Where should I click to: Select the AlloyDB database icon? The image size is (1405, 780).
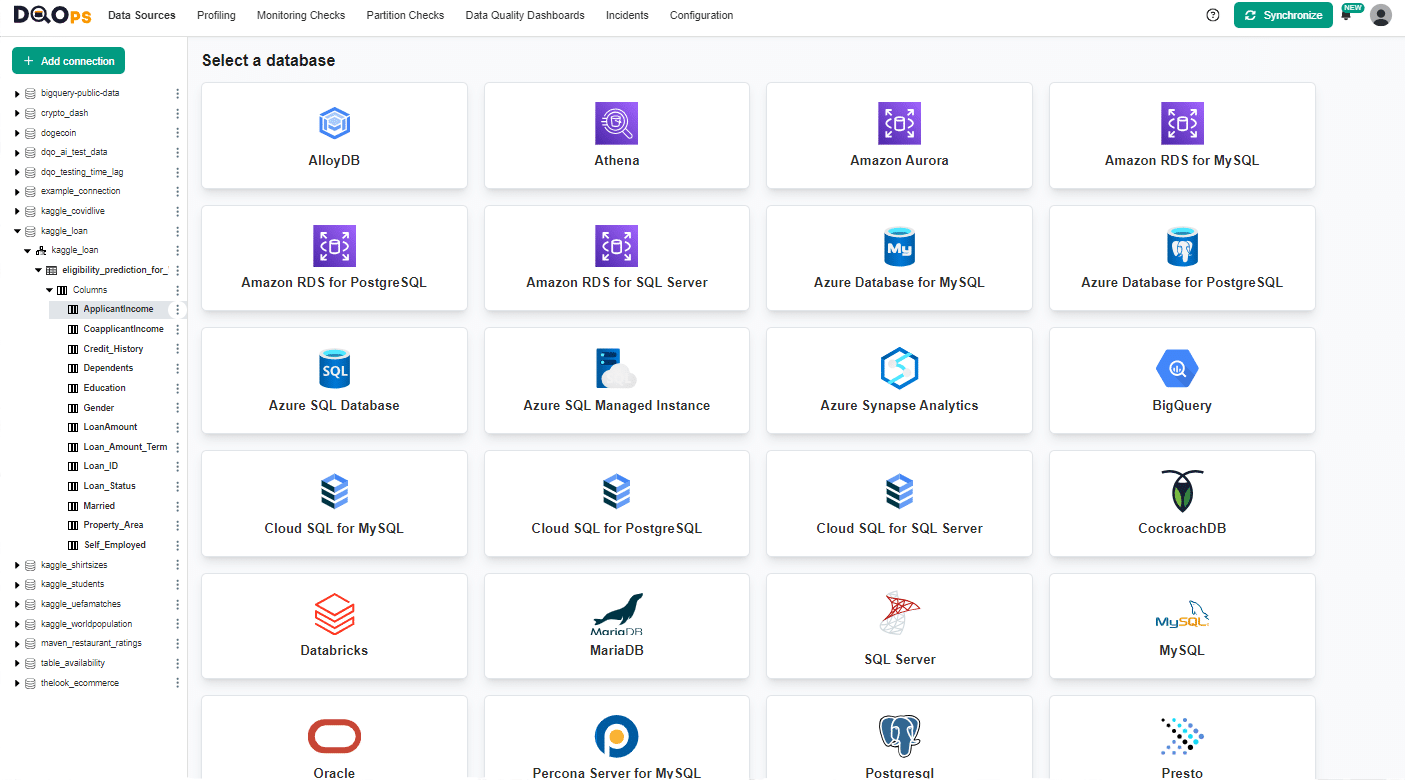point(334,124)
